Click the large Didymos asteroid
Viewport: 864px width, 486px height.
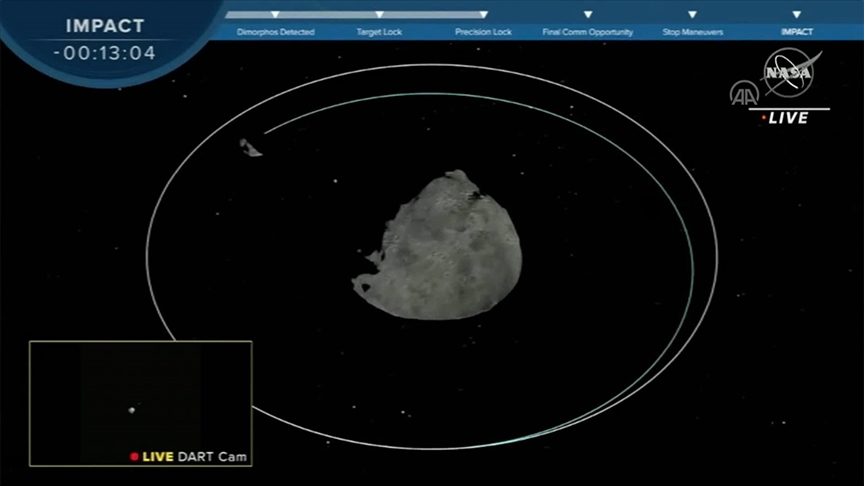click(440, 248)
